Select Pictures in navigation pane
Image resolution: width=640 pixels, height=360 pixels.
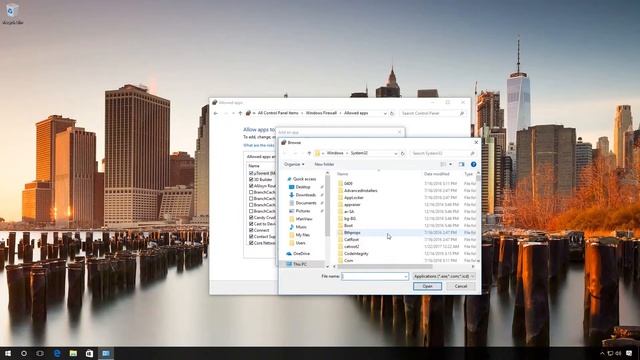coord(303,211)
